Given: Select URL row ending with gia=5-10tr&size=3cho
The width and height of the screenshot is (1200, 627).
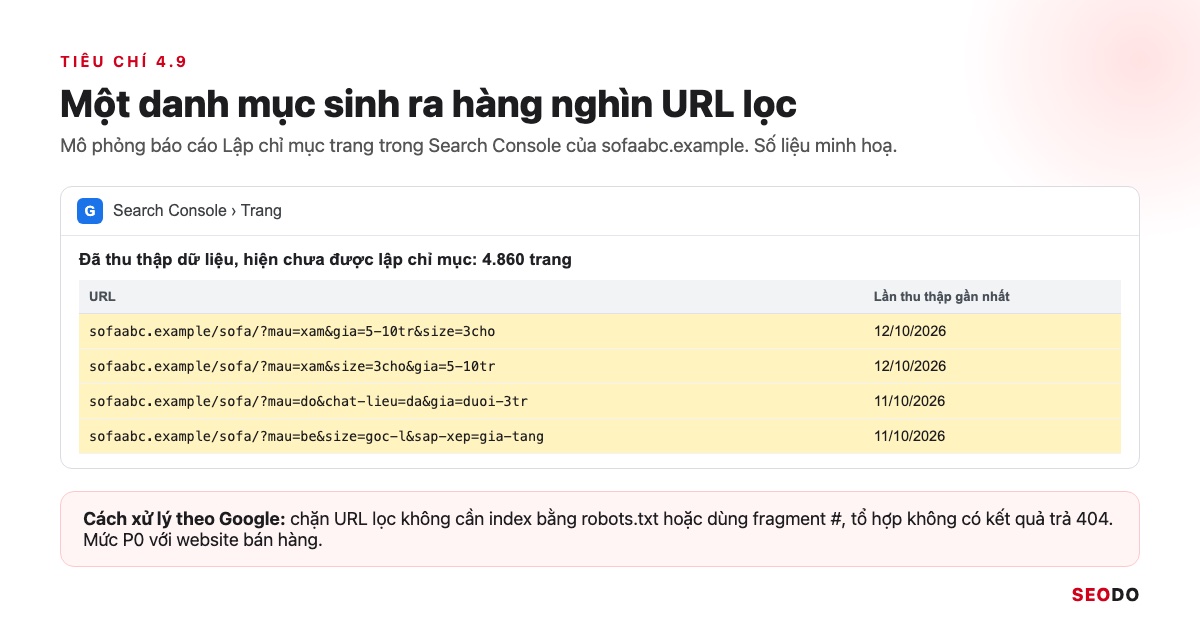Looking at the screenshot, I should click(x=600, y=331).
